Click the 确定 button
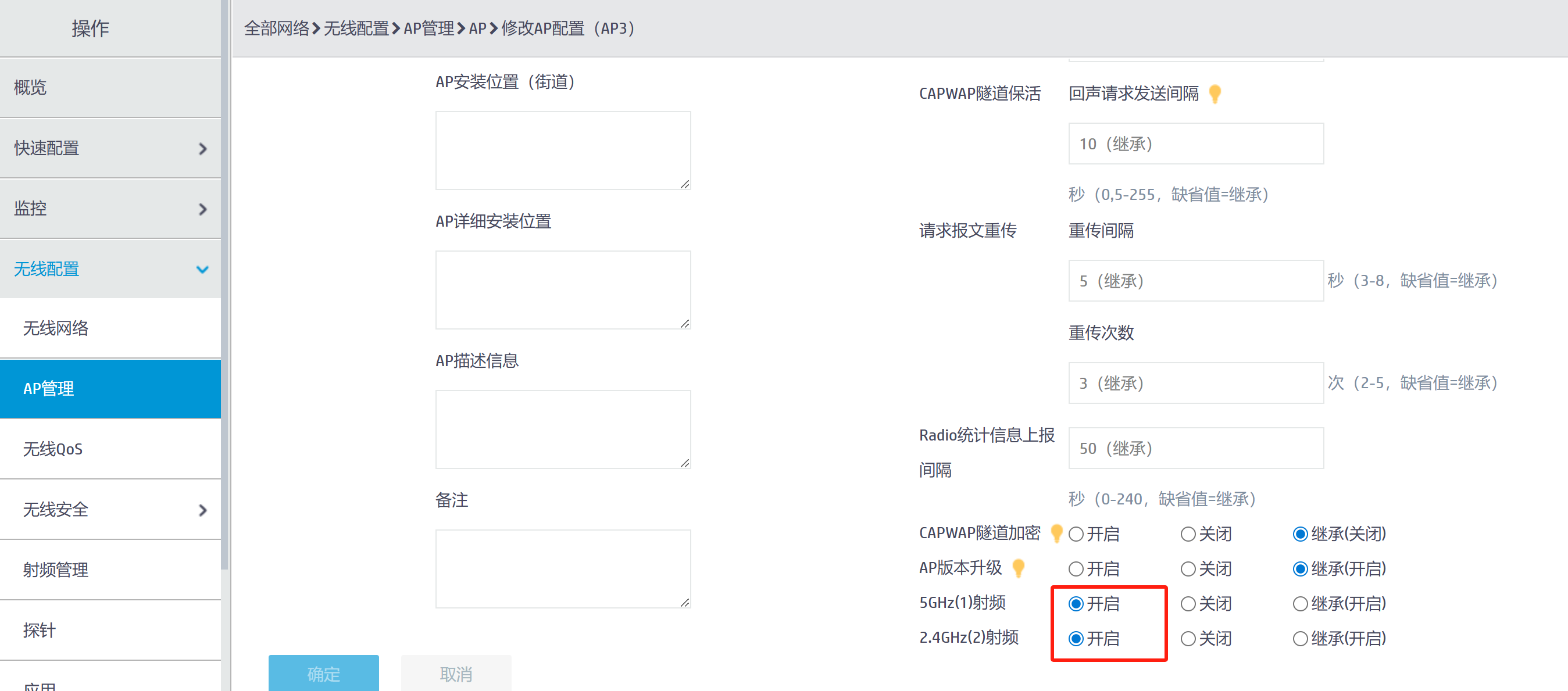 (x=323, y=674)
